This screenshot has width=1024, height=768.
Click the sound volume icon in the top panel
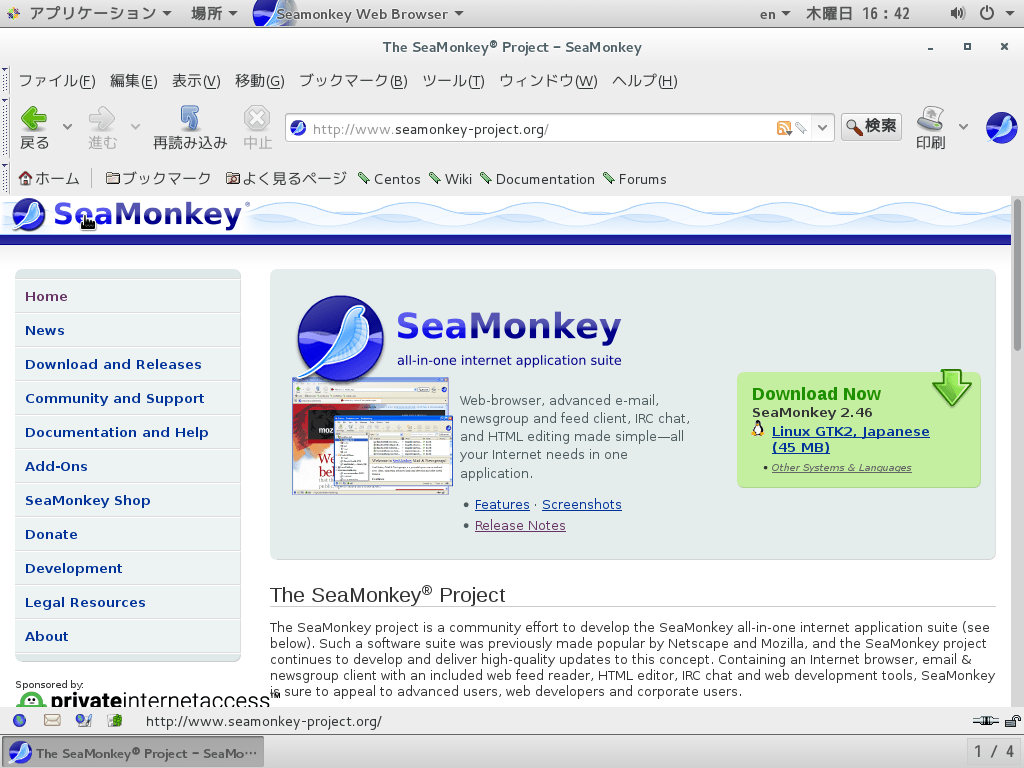(957, 14)
